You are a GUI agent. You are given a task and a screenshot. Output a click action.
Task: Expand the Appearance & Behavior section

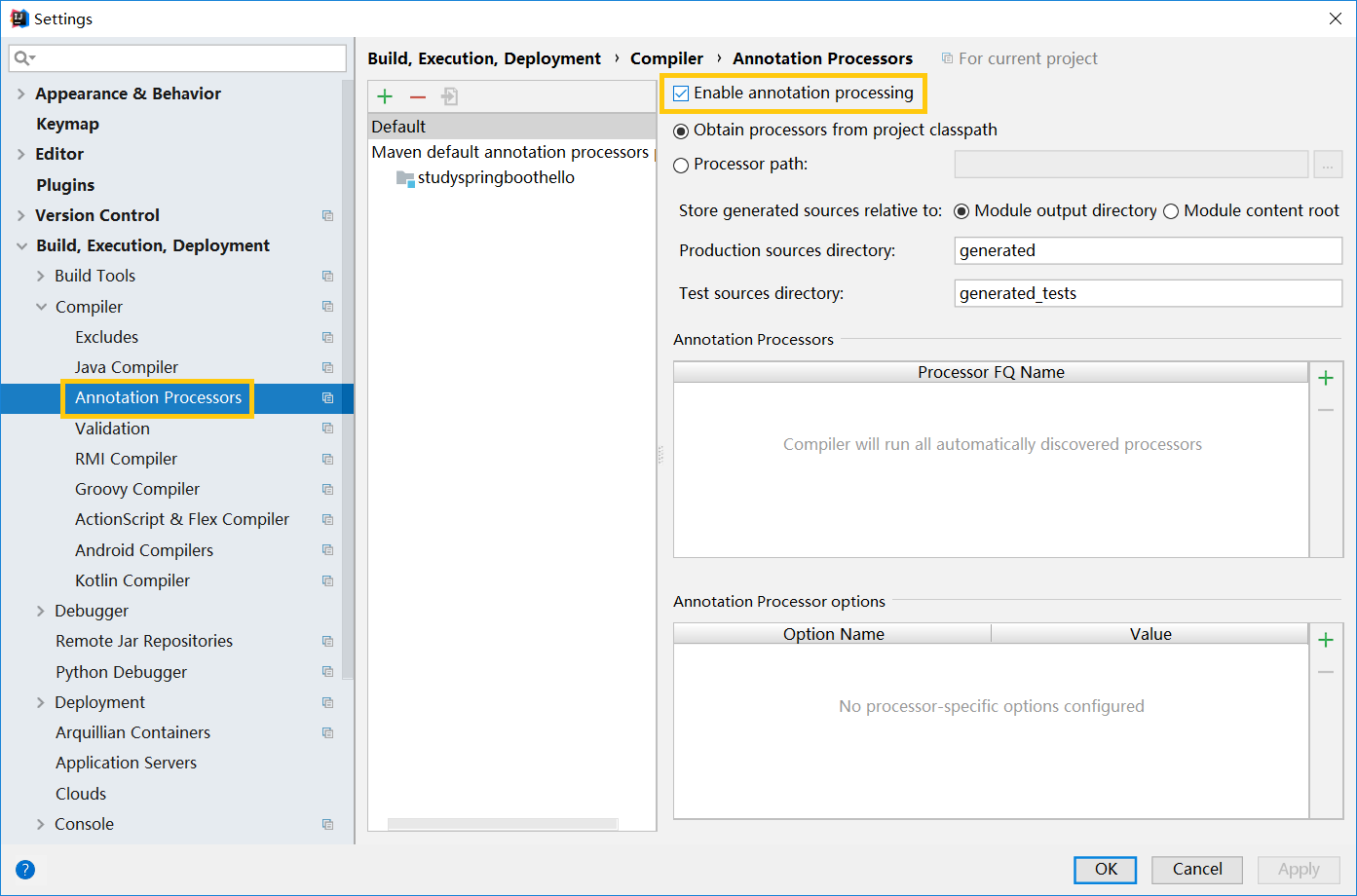click(21, 93)
